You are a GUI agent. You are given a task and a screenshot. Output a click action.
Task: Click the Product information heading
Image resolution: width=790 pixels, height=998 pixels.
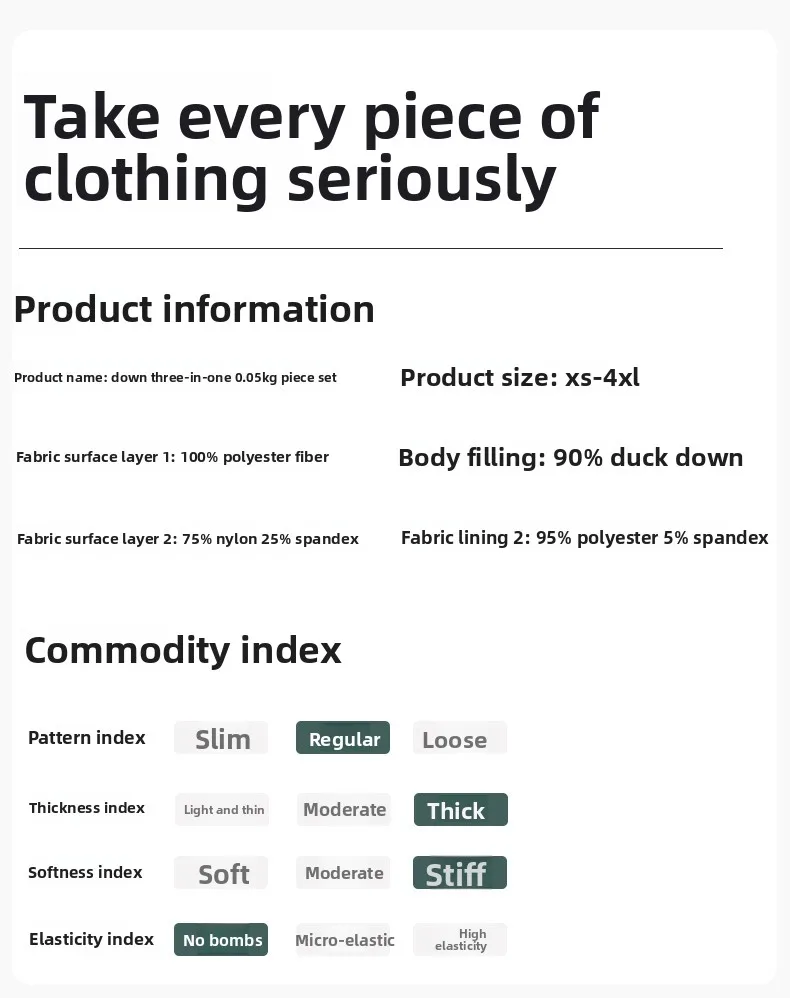tap(194, 309)
